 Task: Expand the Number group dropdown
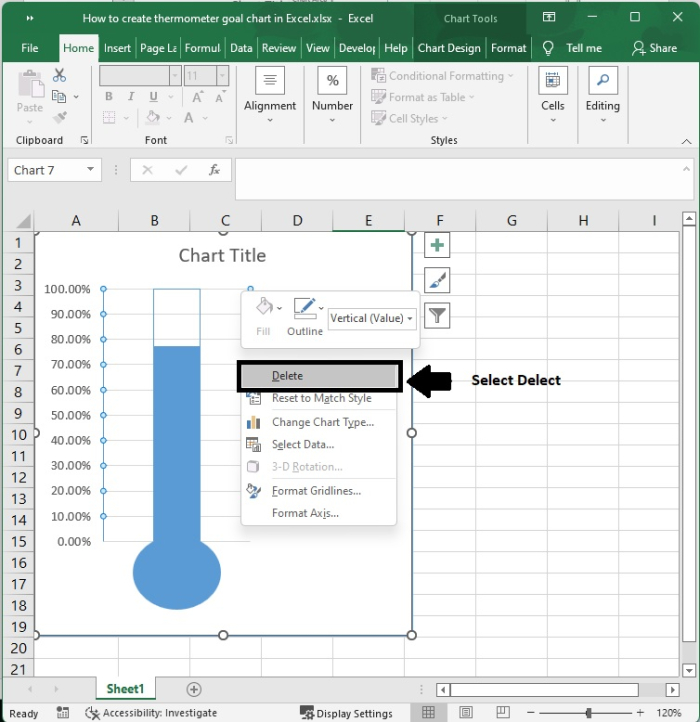click(332, 120)
